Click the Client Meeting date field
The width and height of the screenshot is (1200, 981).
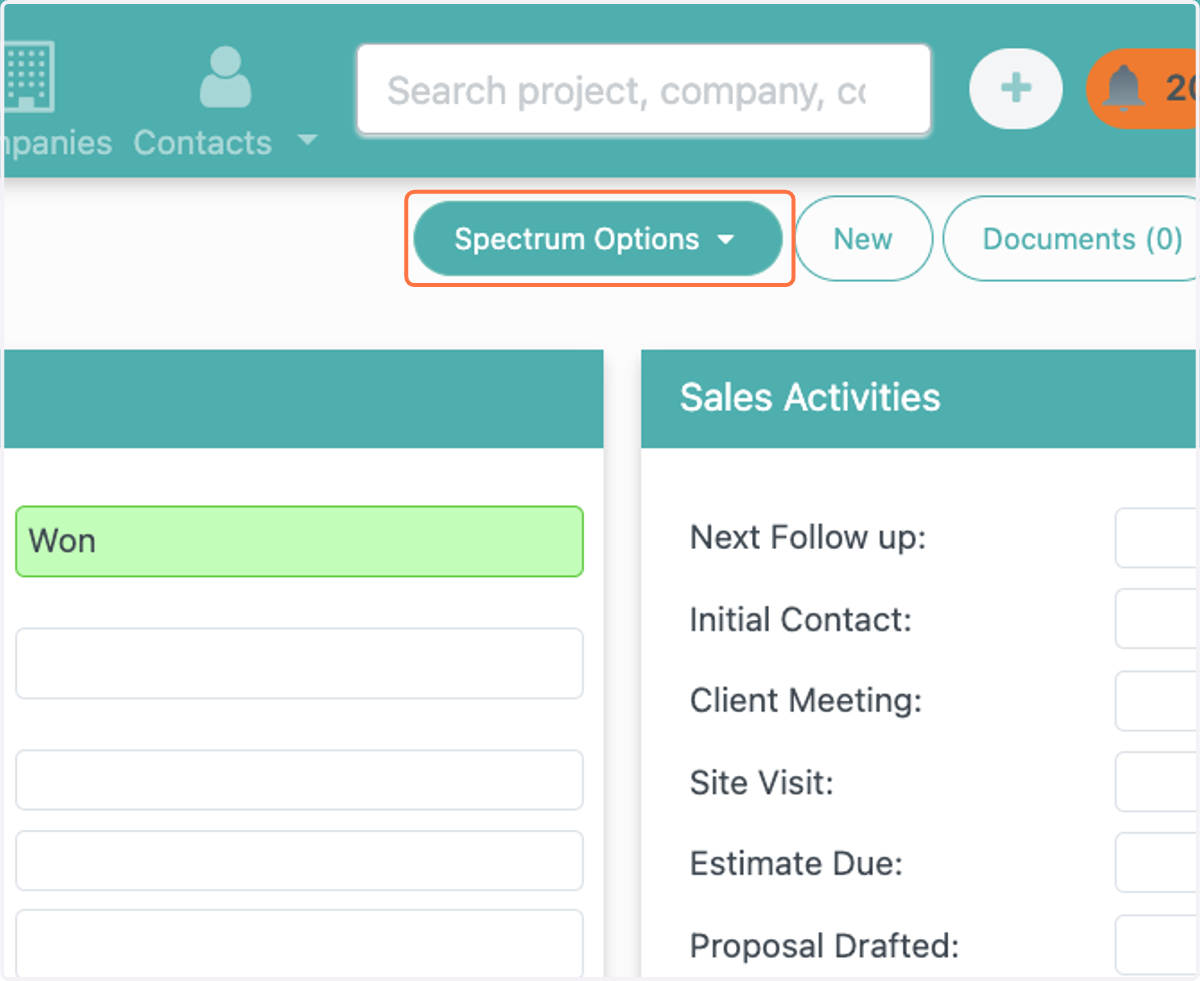tap(1157, 700)
